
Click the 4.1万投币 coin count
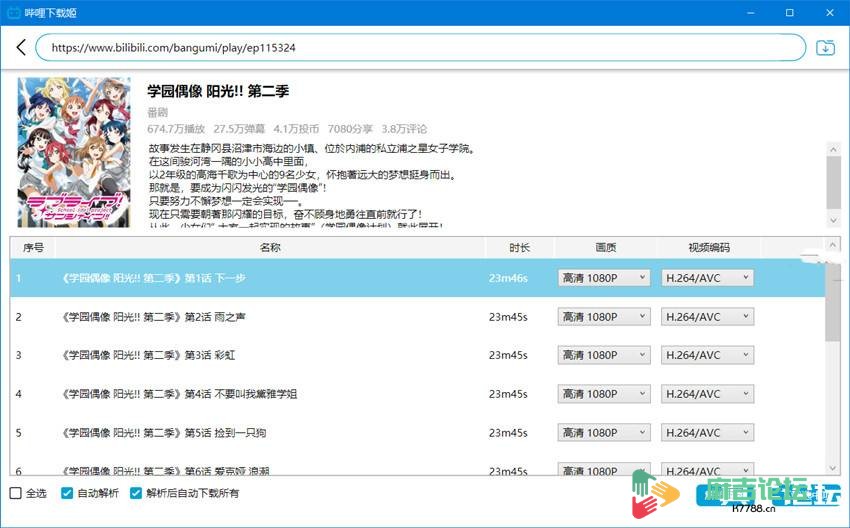[x=296, y=129]
